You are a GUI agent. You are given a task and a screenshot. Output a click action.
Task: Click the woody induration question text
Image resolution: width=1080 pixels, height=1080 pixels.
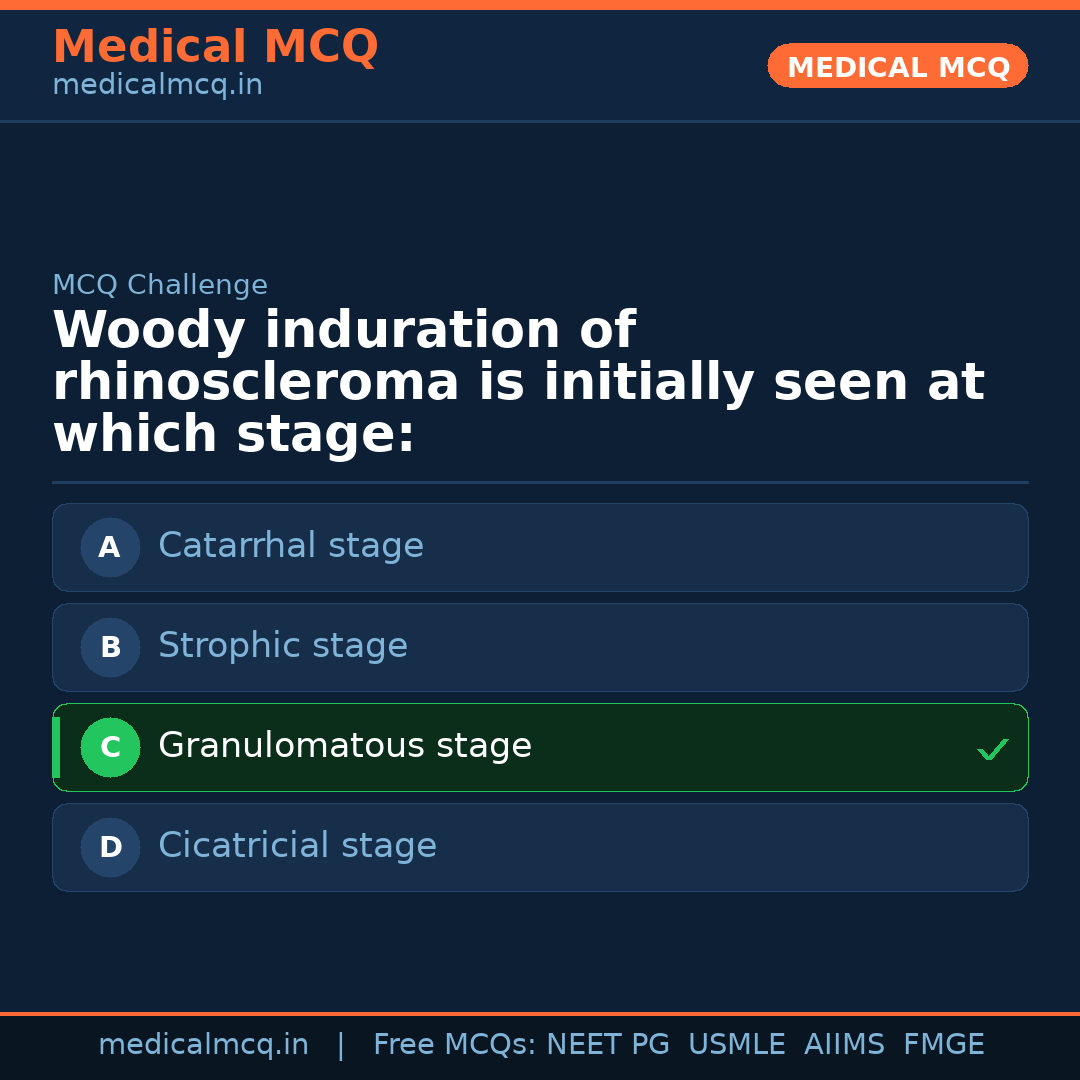518,382
